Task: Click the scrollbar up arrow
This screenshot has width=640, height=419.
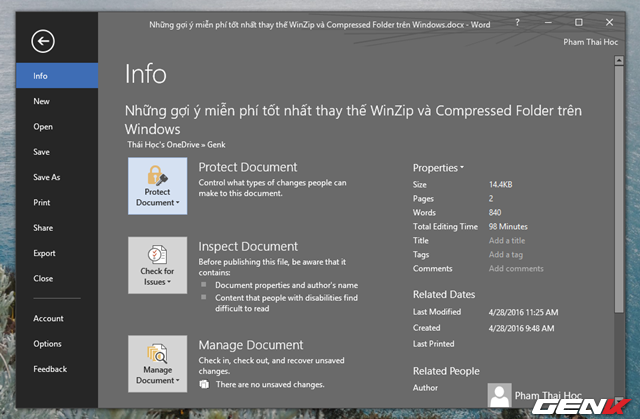Action: coord(619,60)
